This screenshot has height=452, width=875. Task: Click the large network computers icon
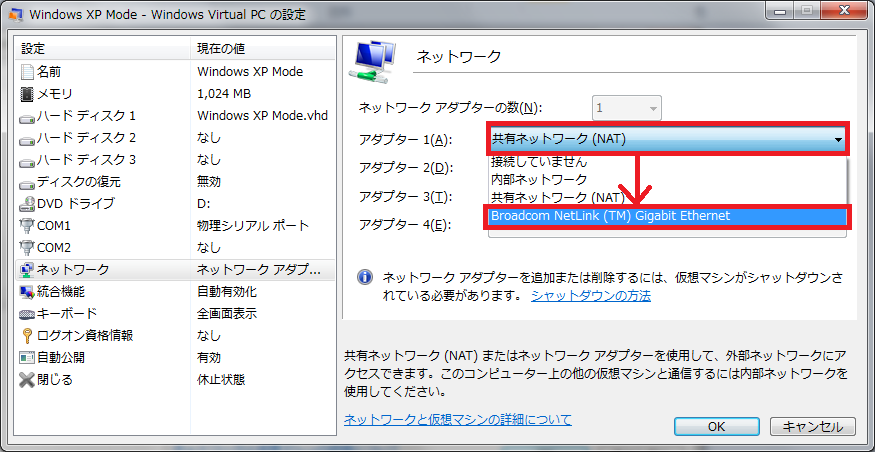coord(372,62)
